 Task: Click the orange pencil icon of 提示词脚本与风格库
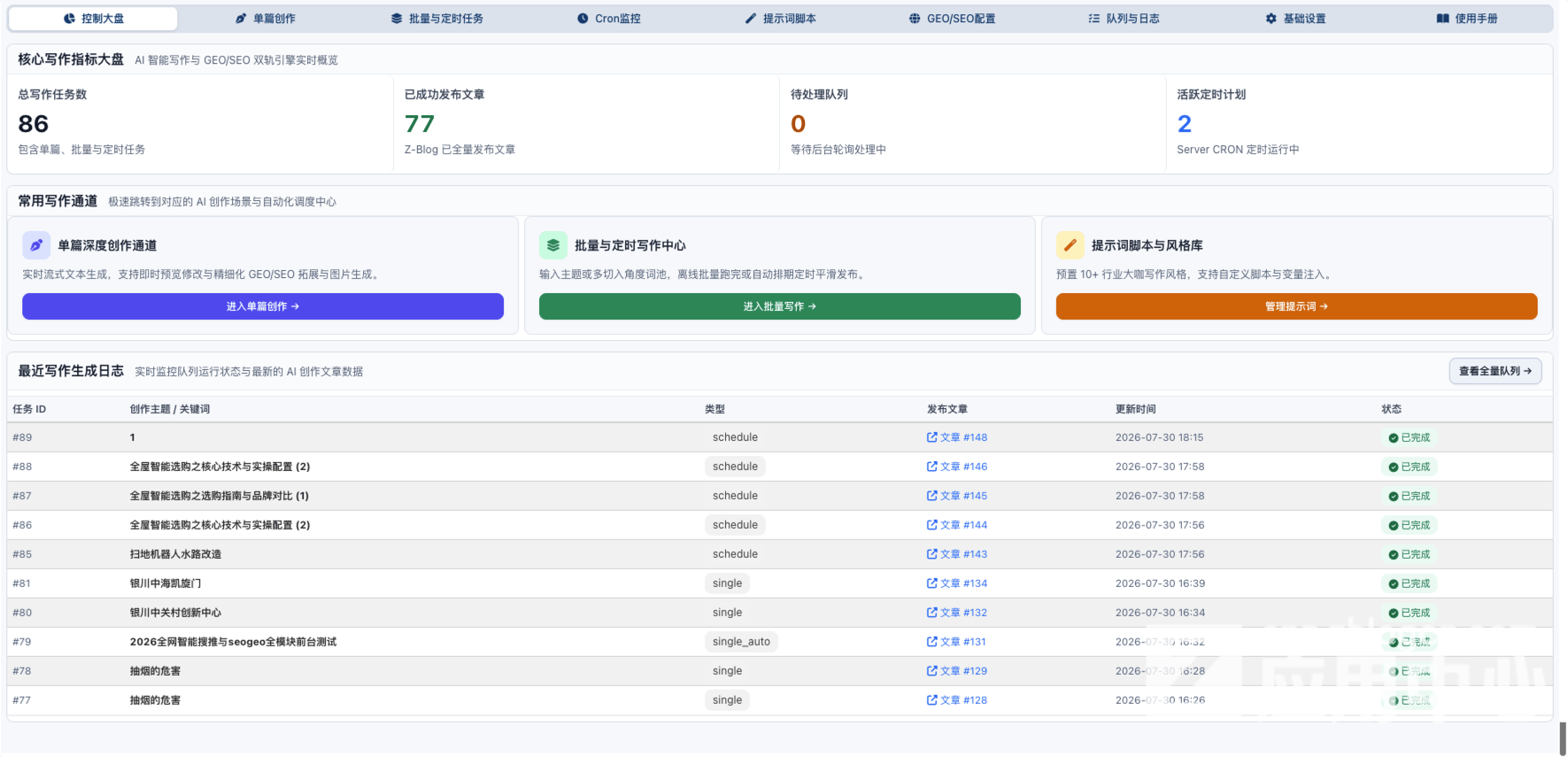[x=1070, y=245]
